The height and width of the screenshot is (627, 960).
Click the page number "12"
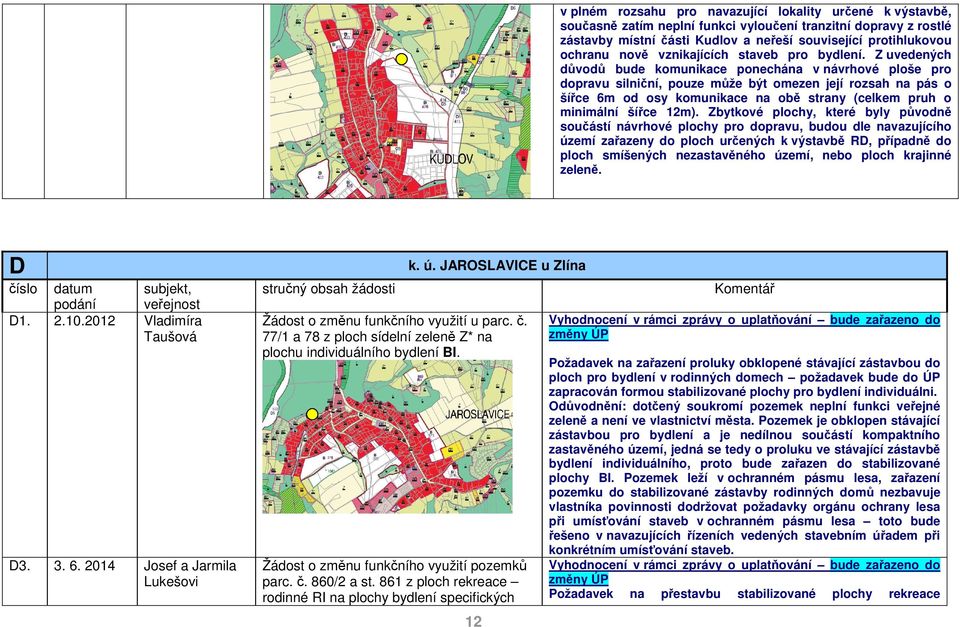(x=474, y=621)
